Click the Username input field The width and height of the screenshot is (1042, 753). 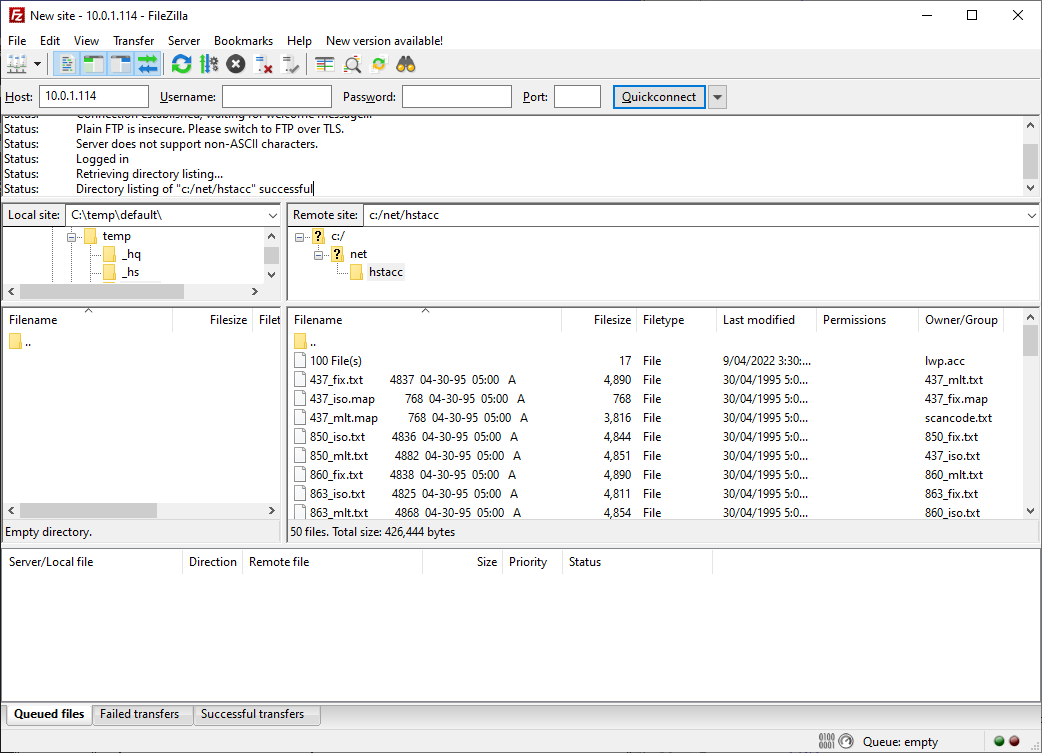coord(276,96)
